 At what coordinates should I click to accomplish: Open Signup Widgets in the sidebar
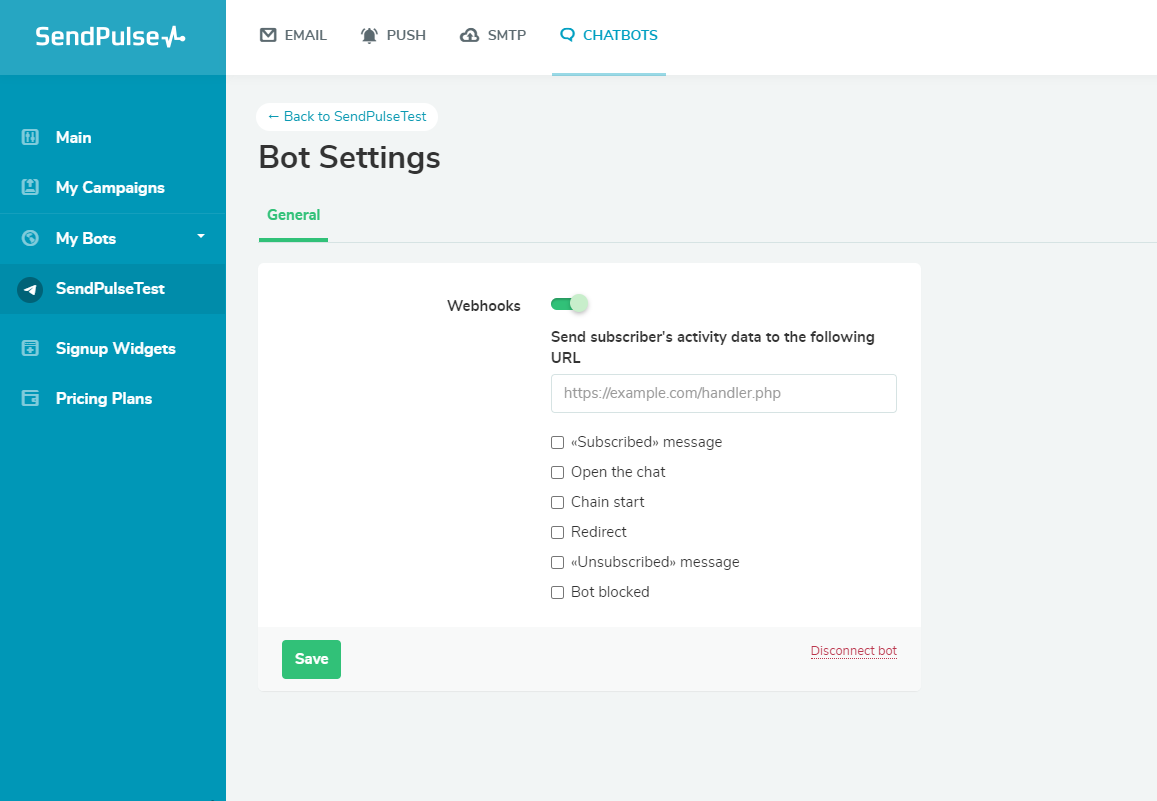point(113,348)
